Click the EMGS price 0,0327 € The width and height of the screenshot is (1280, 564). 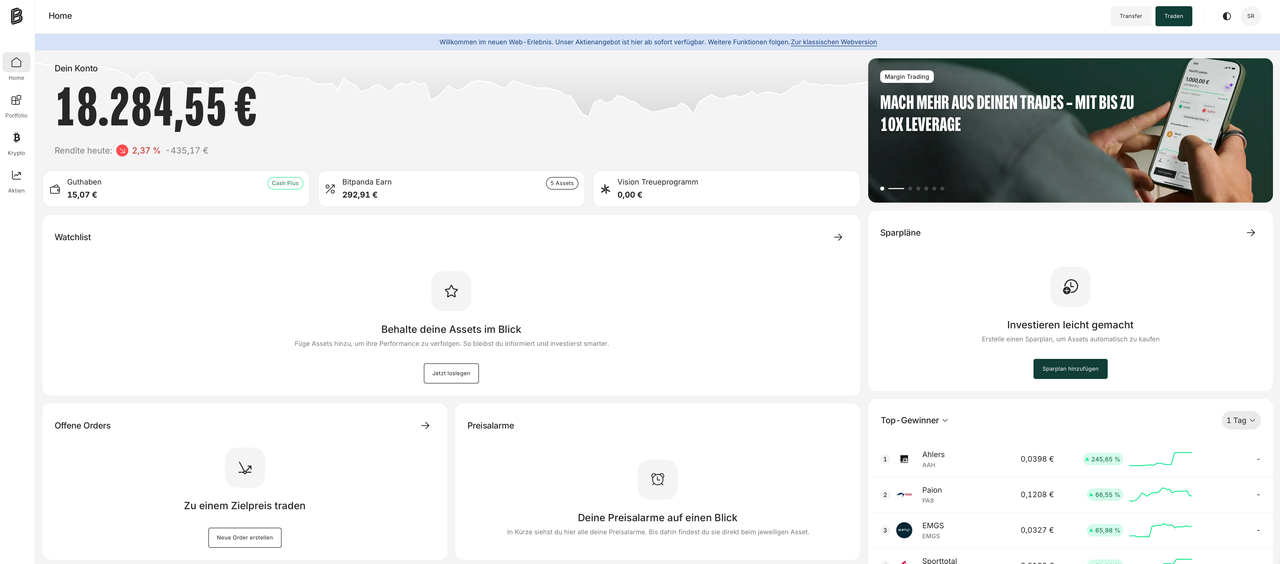click(x=1037, y=530)
